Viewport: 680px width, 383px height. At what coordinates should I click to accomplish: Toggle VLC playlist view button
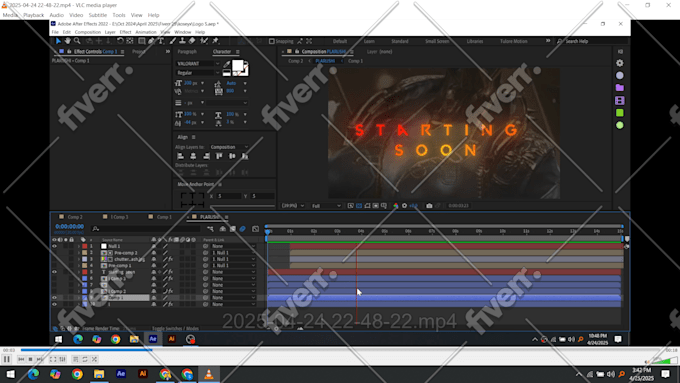coord(75,359)
